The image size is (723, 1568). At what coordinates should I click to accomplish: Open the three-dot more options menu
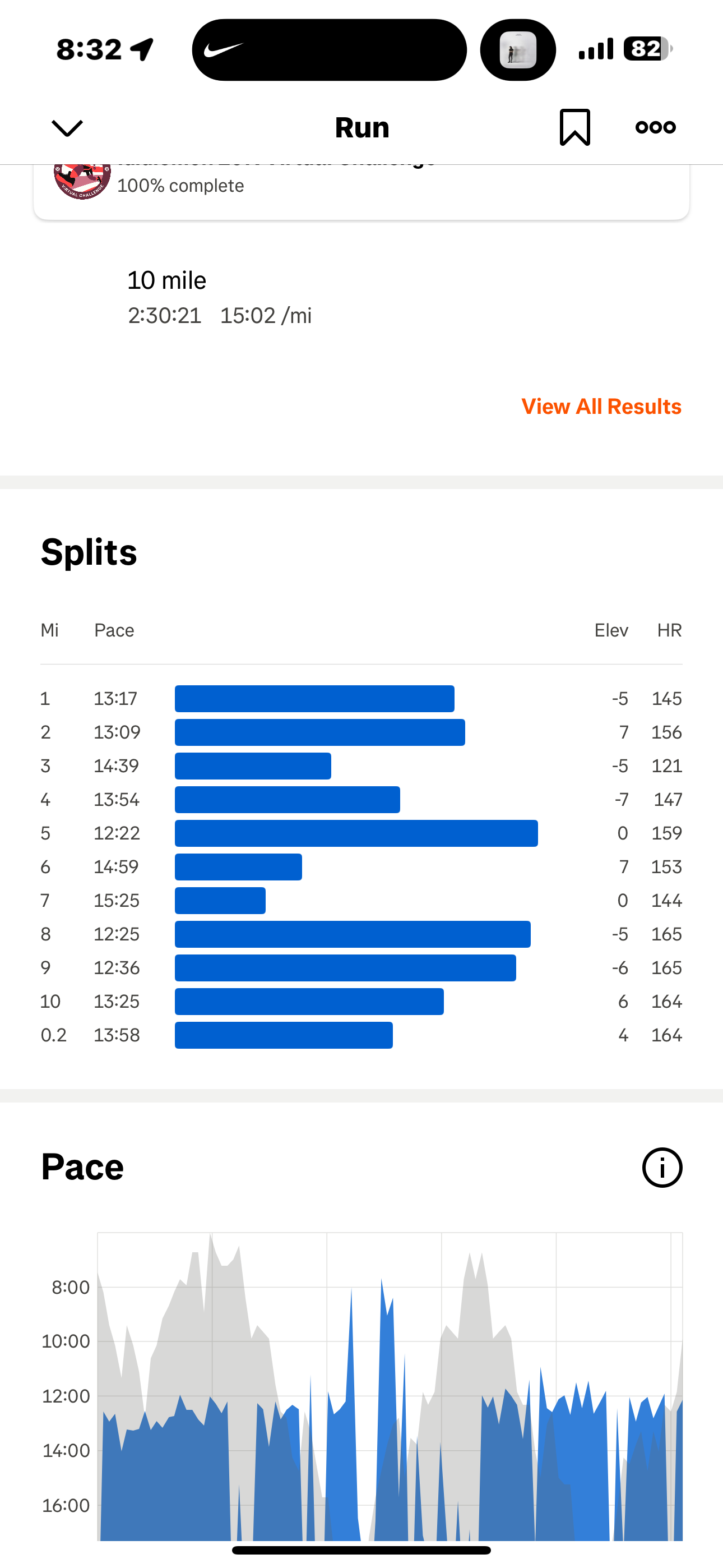[655, 127]
